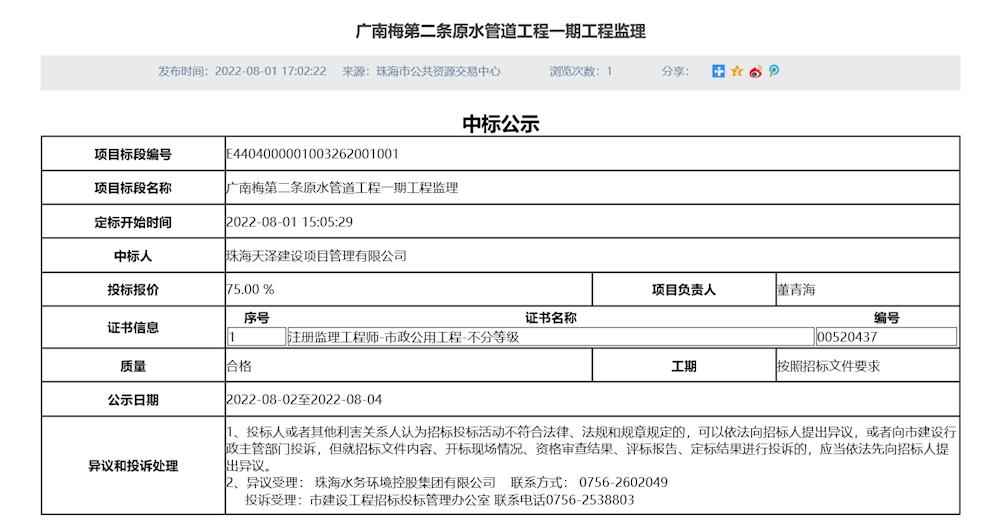
Task: Share to Sina Weibo icon
Action: coord(755,72)
